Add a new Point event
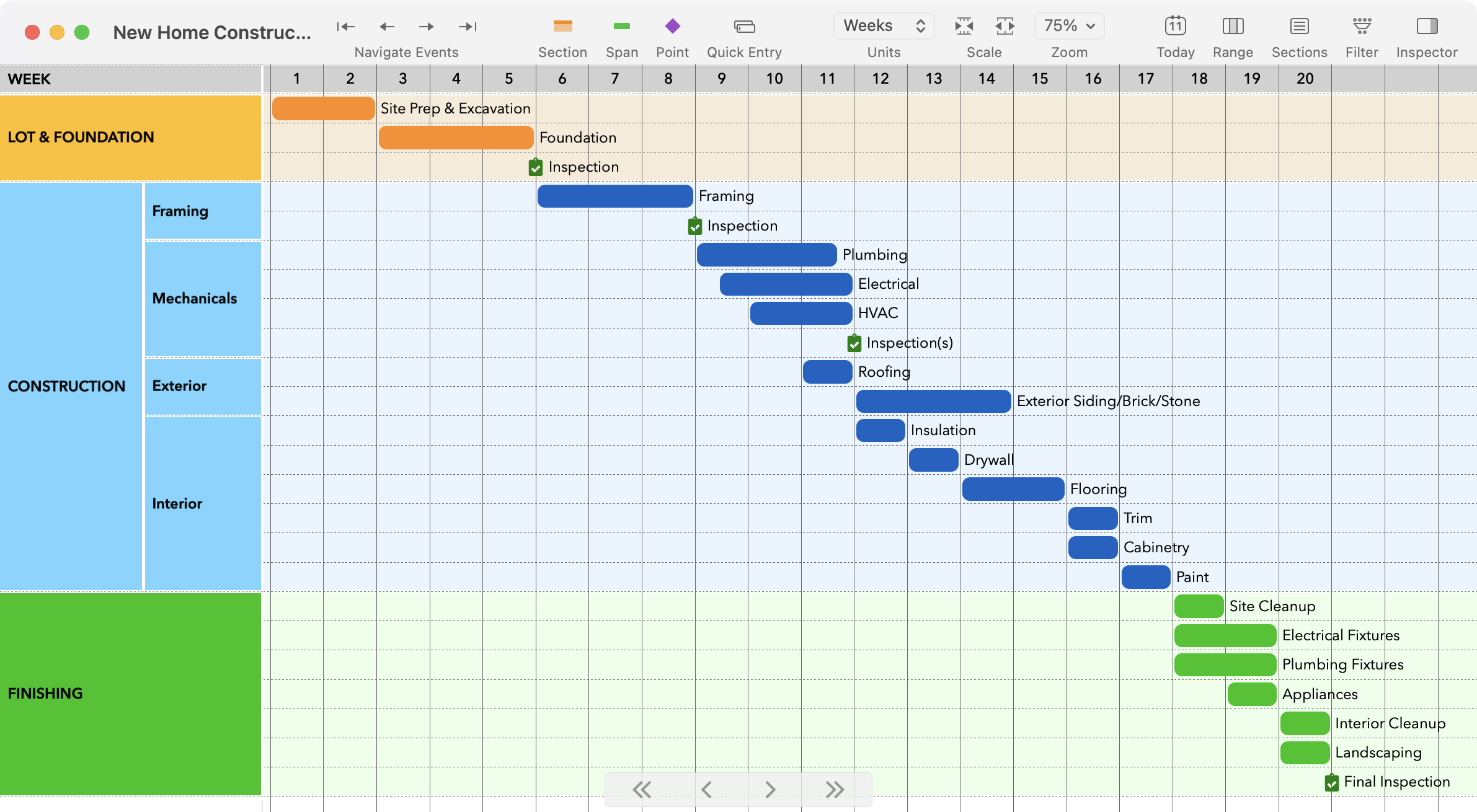The width and height of the screenshot is (1477, 812). pyautogui.click(x=672, y=26)
